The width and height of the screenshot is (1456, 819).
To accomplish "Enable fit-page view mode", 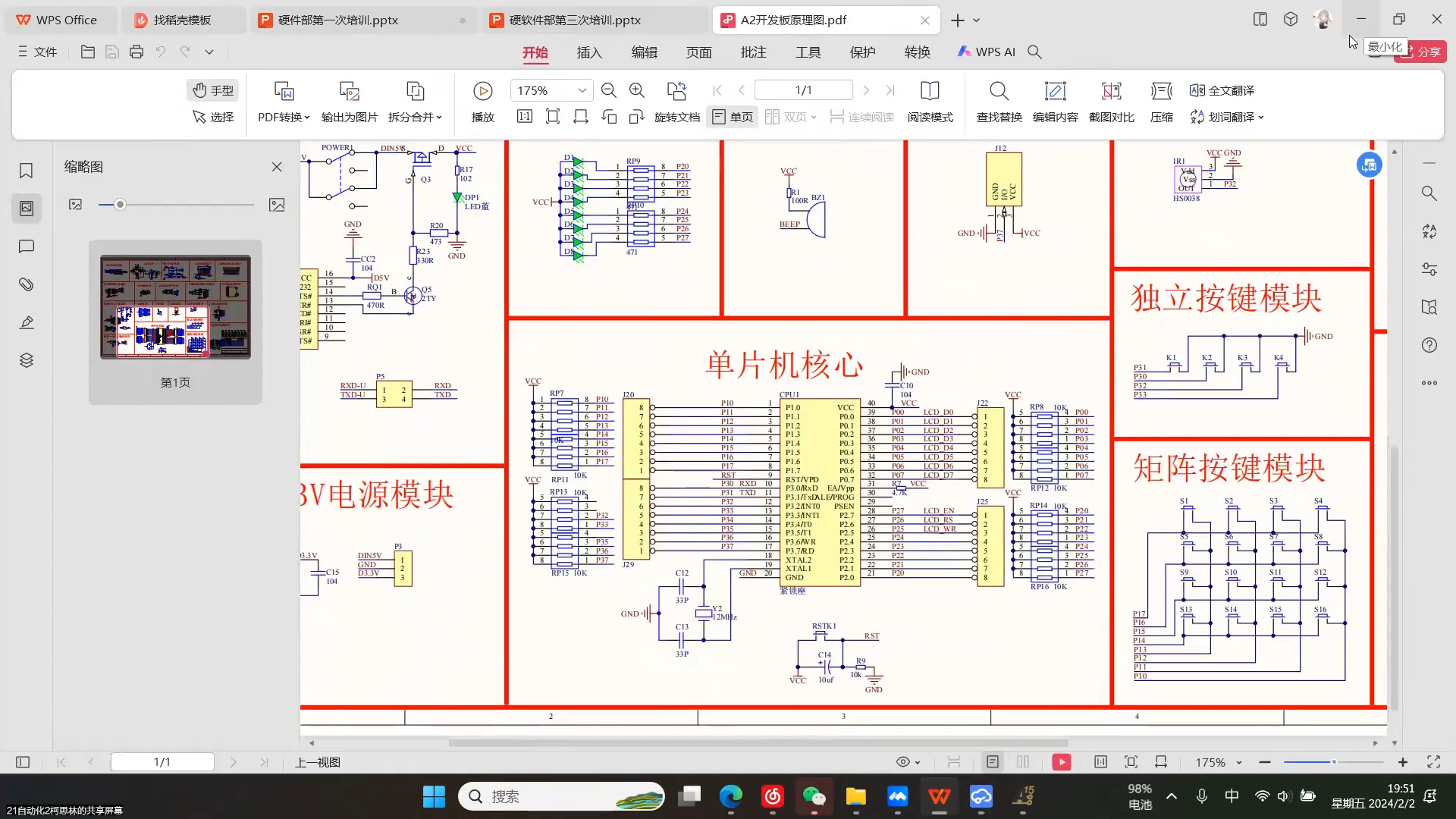I will pyautogui.click(x=553, y=117).
